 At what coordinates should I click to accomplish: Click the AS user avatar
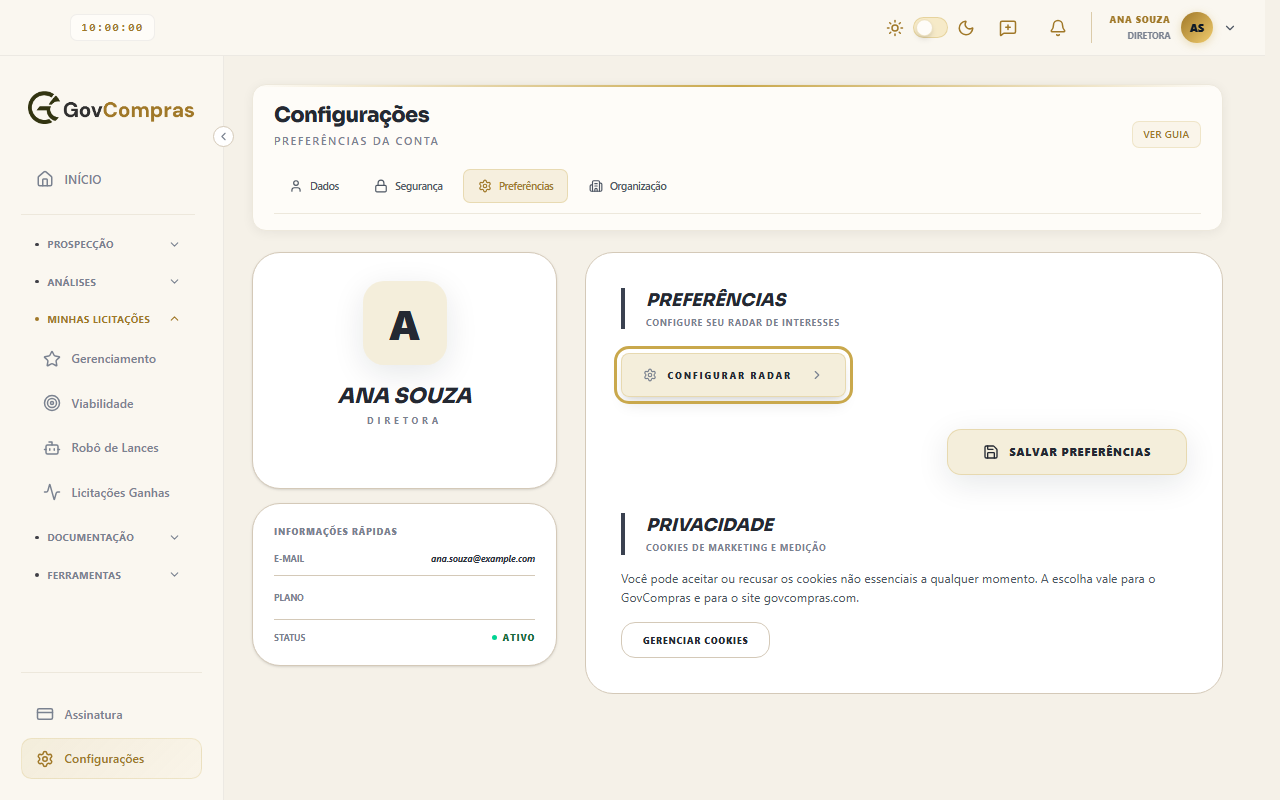[1197, 28]
